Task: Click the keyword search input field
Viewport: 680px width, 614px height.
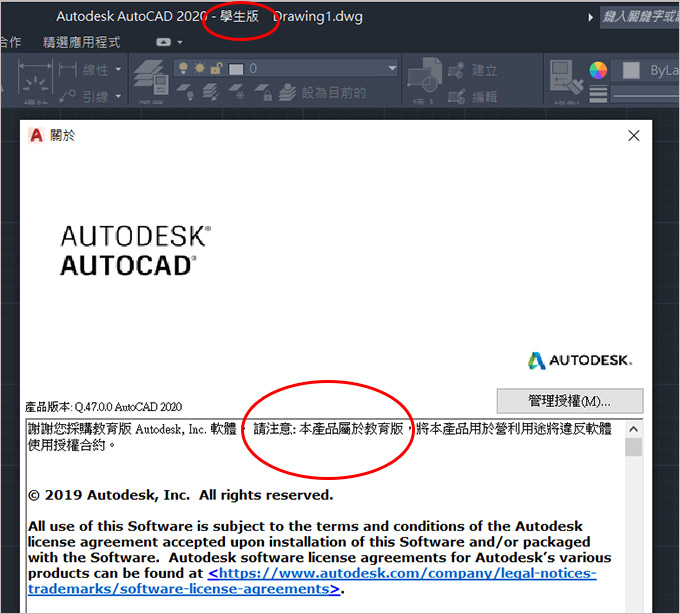Action: tap(640, 17)
